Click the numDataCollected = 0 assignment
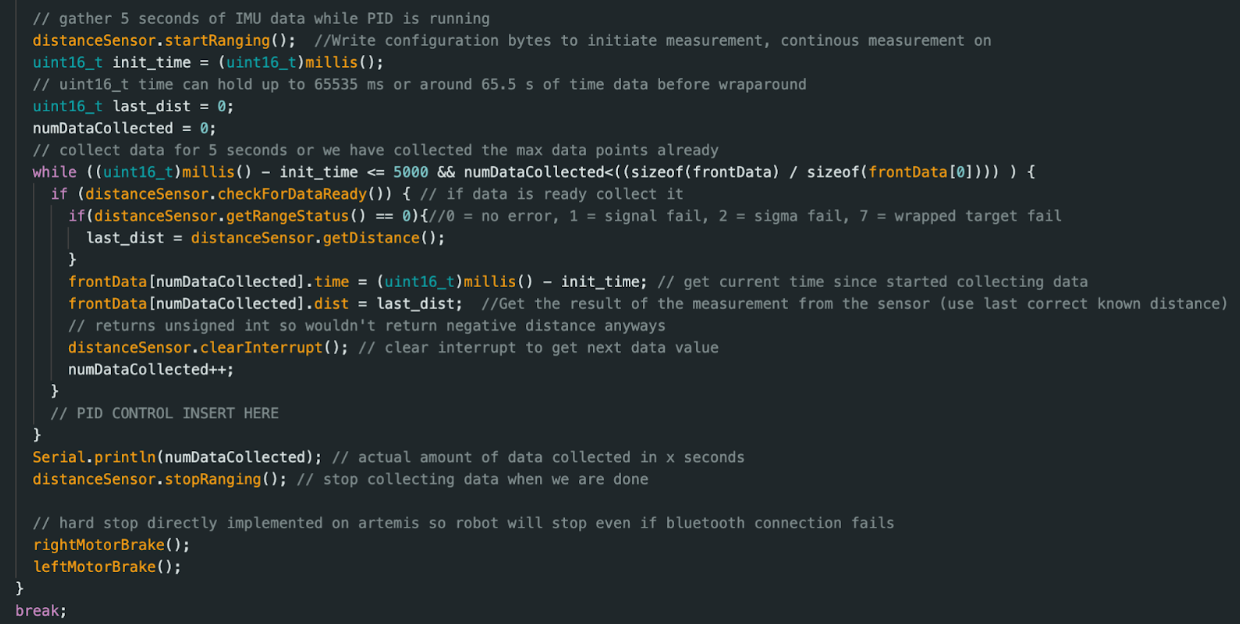Viewport: 1240px width, 624px height. pos(124,128)
